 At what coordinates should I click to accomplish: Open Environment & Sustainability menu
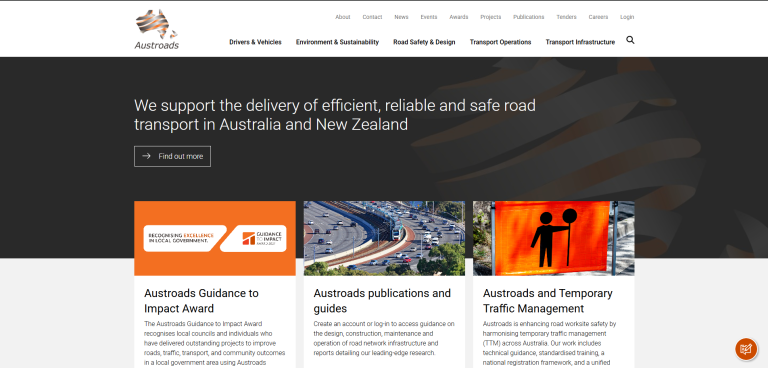pos(337,42)
